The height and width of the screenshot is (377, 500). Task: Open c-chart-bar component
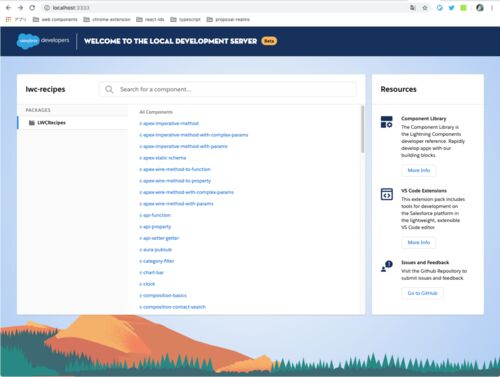coord(152,272)
